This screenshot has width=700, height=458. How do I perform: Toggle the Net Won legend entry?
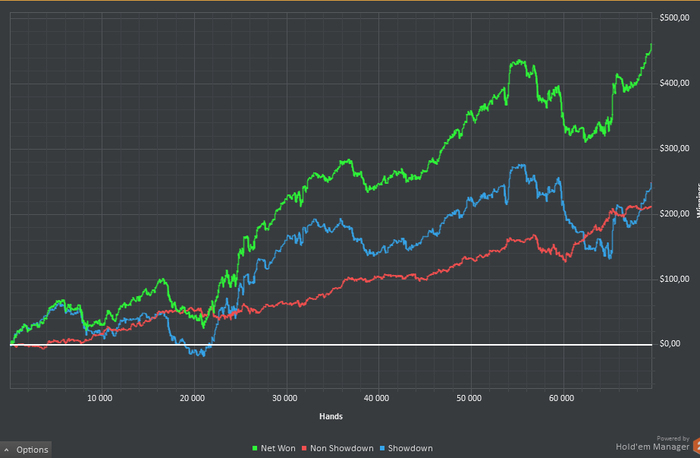click(x=274, y=448)
